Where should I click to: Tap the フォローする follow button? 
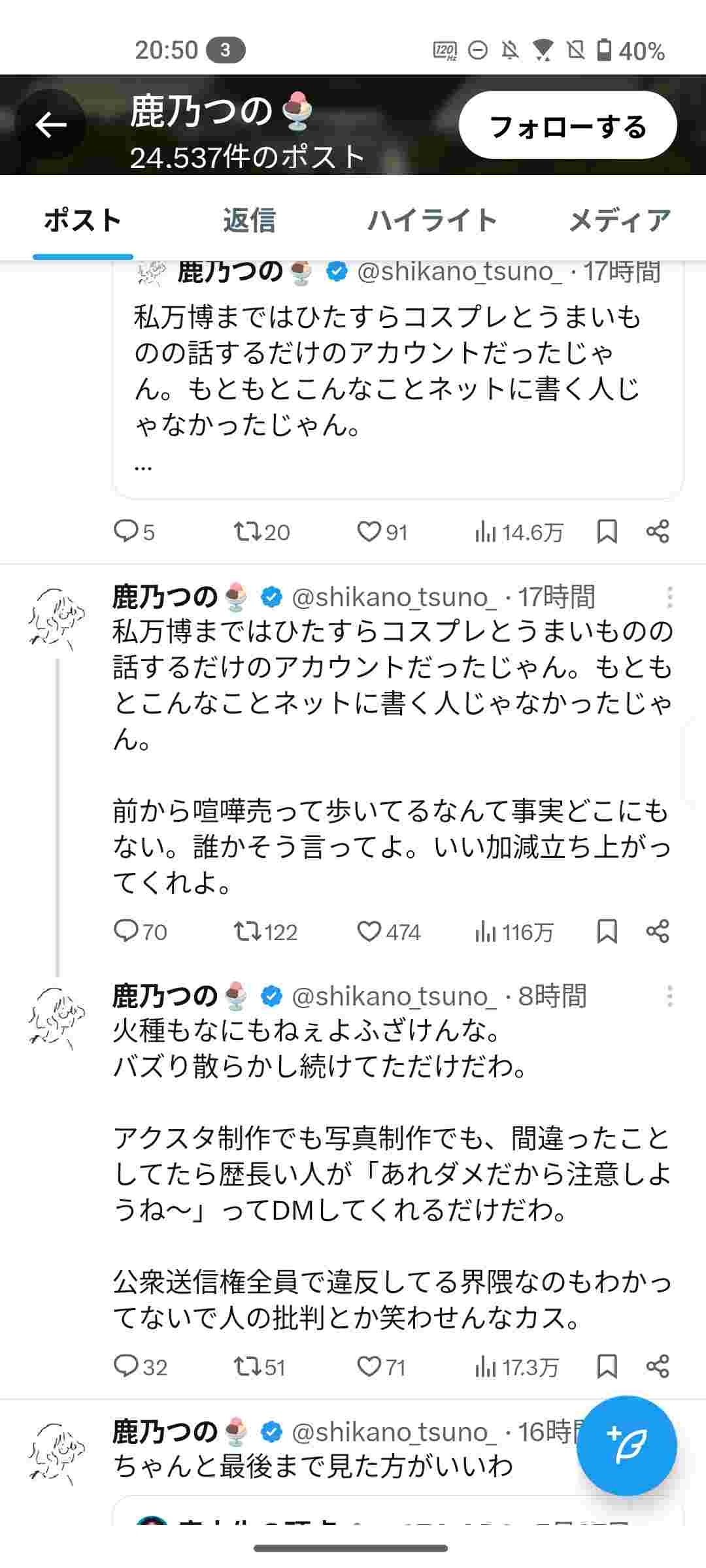pos(567,125)
